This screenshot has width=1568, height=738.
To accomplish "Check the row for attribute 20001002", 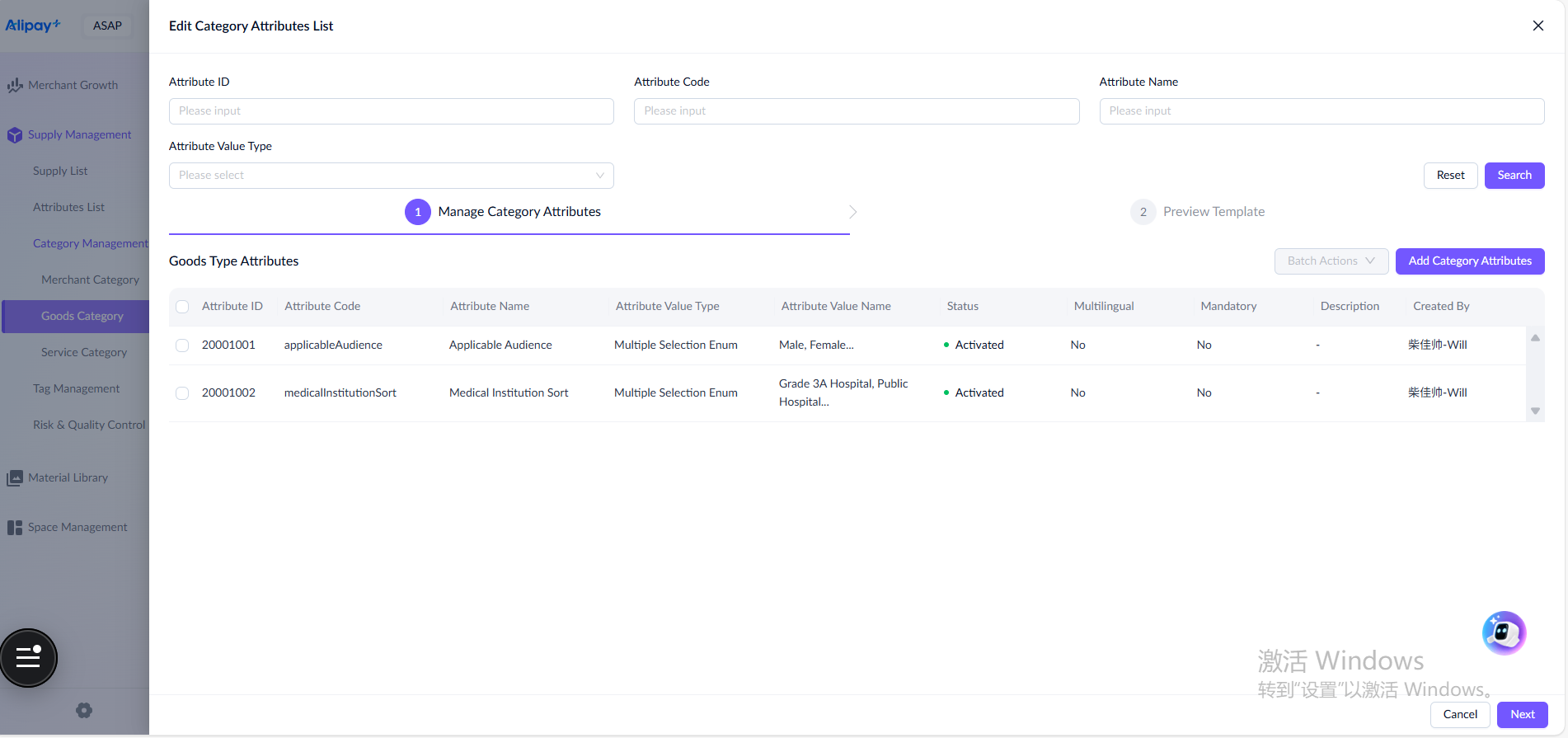I will click(182, 393).
